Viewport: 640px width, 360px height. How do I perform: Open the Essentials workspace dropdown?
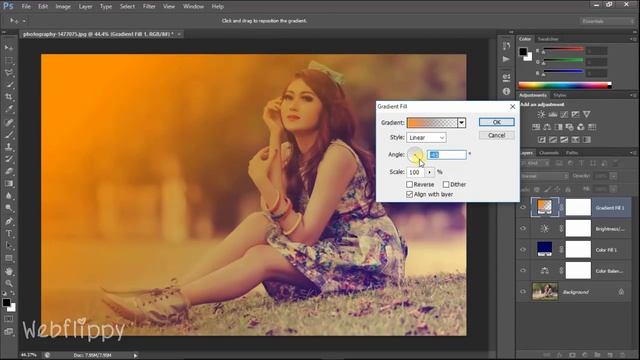(x=607, y=21)
